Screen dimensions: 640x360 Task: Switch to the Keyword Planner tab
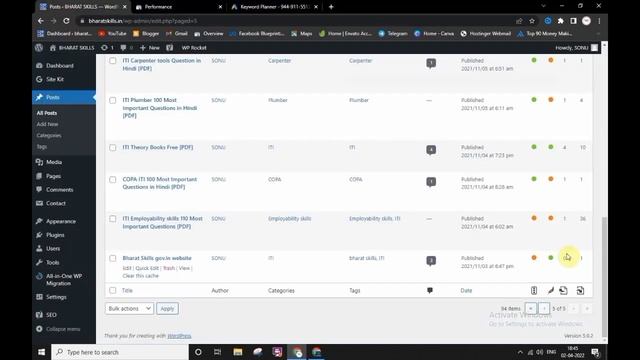274,7
